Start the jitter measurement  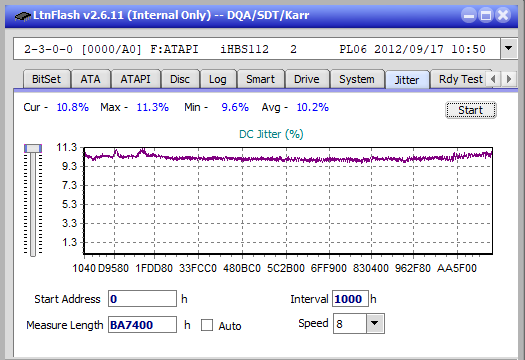click(x=471, y=110)
